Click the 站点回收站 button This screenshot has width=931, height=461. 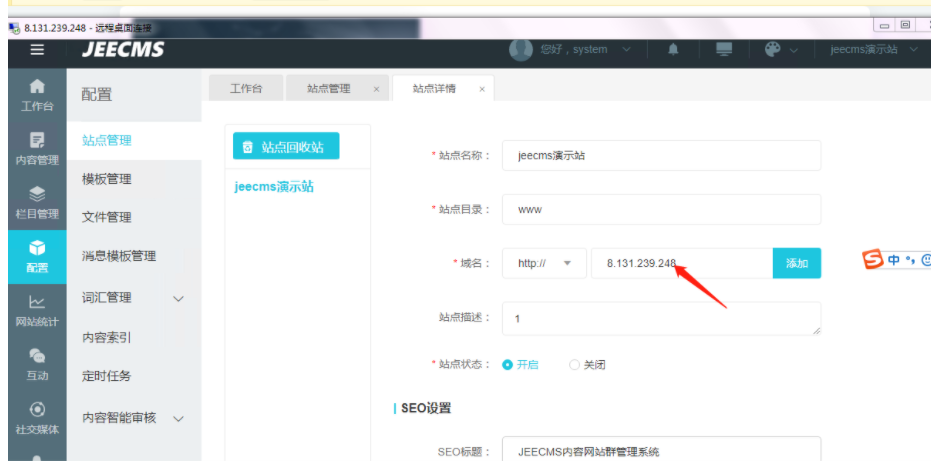tap(286, 146)
